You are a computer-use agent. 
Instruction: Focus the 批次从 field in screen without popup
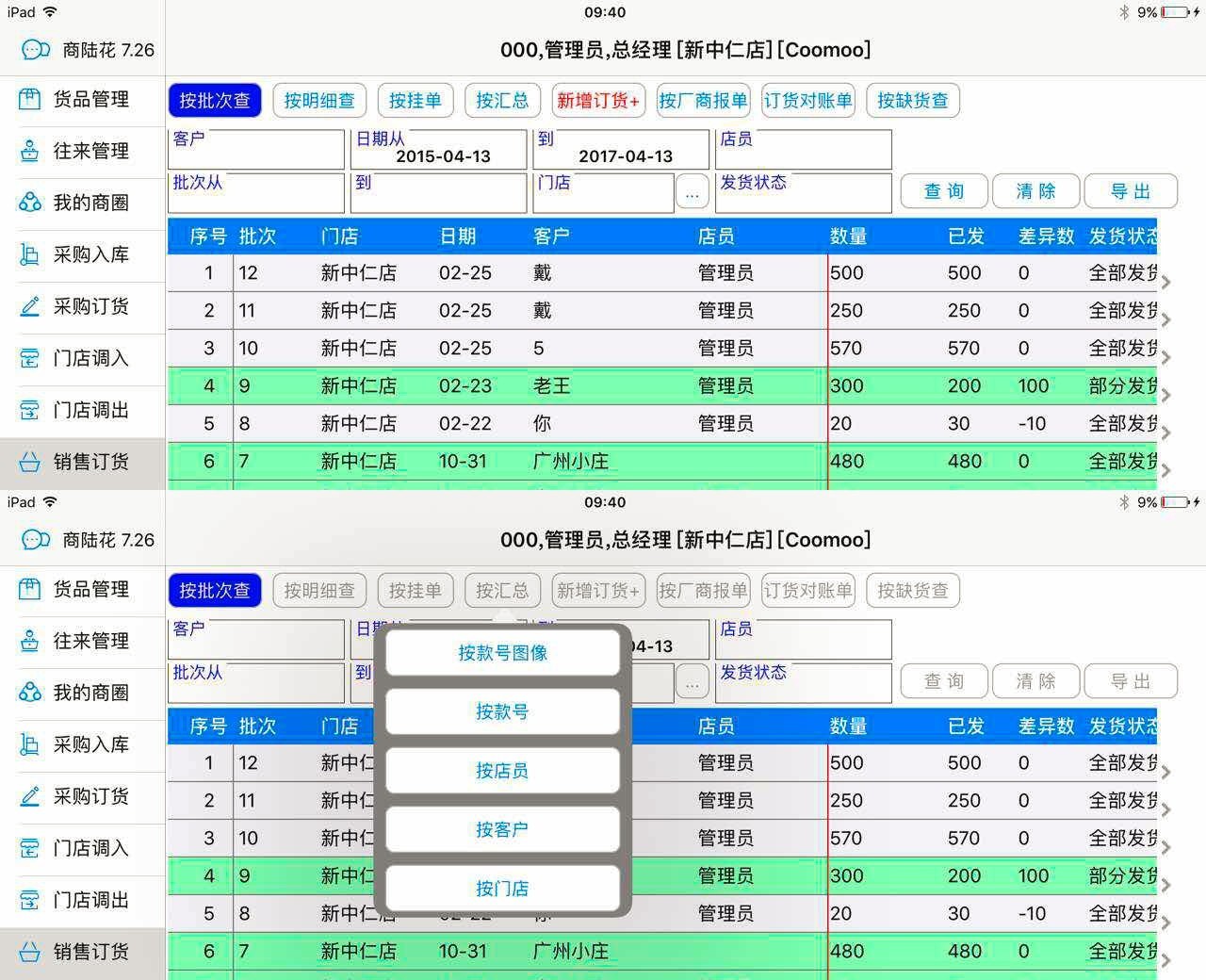point(256,192)
